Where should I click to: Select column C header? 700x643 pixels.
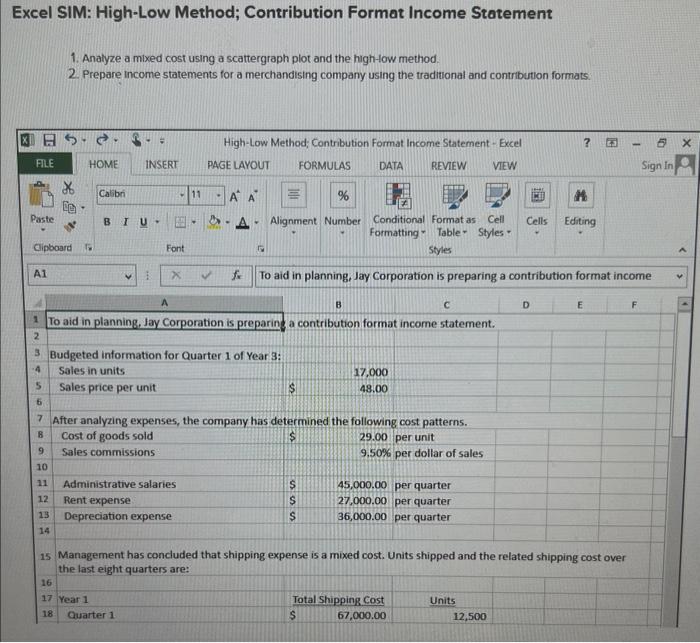(x=446, y=305)
